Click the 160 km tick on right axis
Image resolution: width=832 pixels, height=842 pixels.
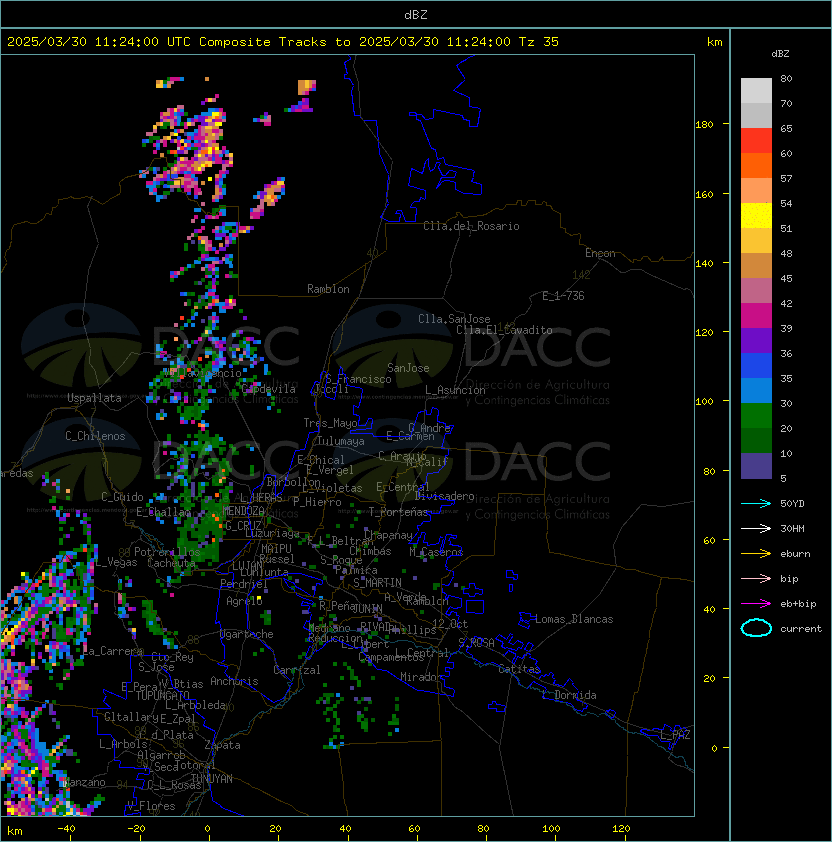704,194
